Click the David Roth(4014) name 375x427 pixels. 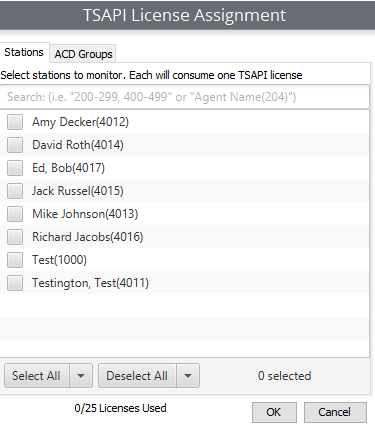coord(78,145)
